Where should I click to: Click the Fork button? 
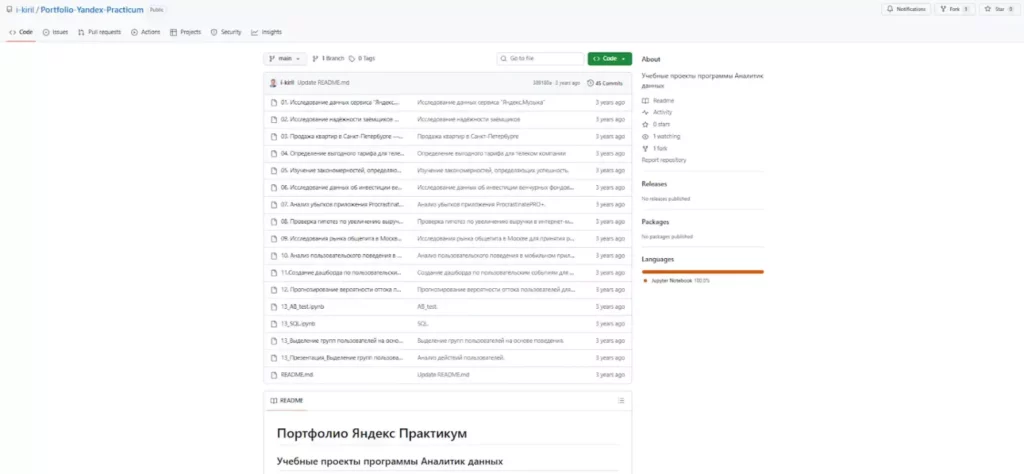tap(955, 9)
